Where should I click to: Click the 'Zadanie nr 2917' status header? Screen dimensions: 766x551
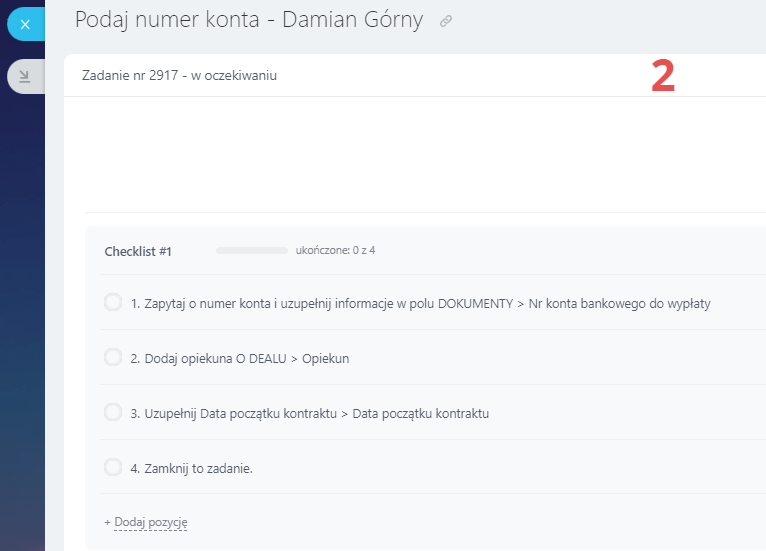(179, 75)
